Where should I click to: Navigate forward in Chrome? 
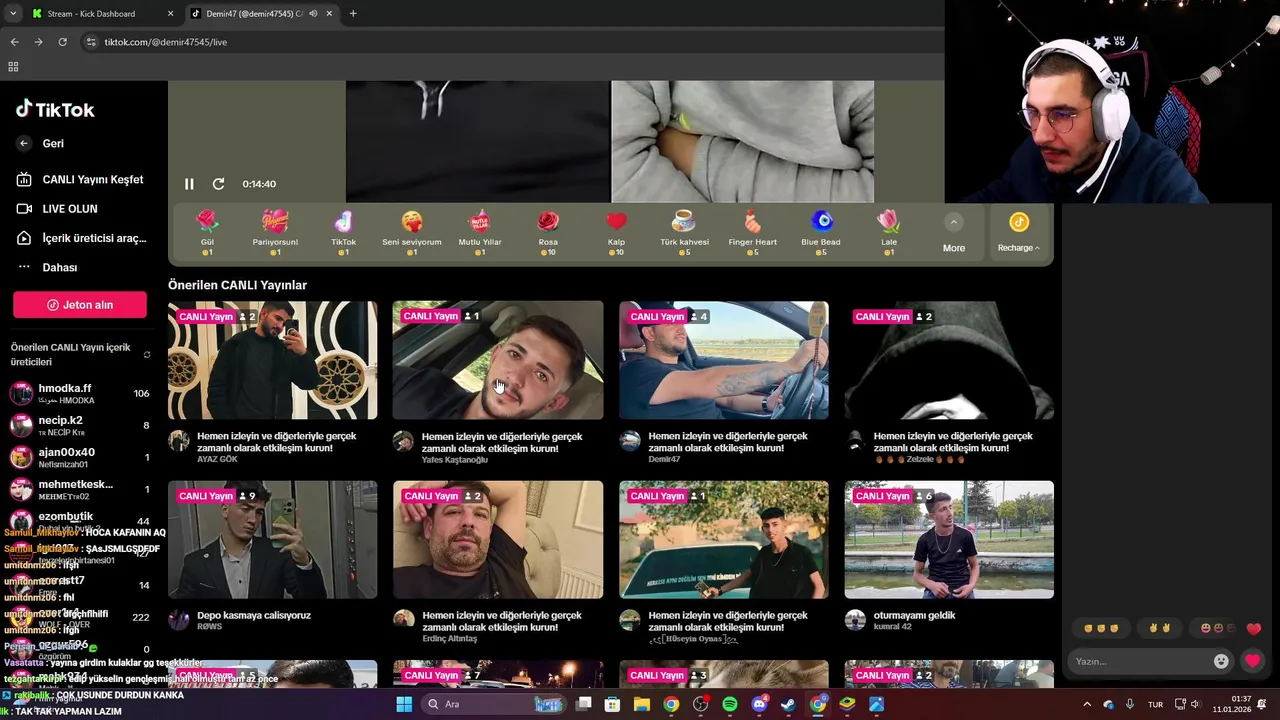(38, 42)
